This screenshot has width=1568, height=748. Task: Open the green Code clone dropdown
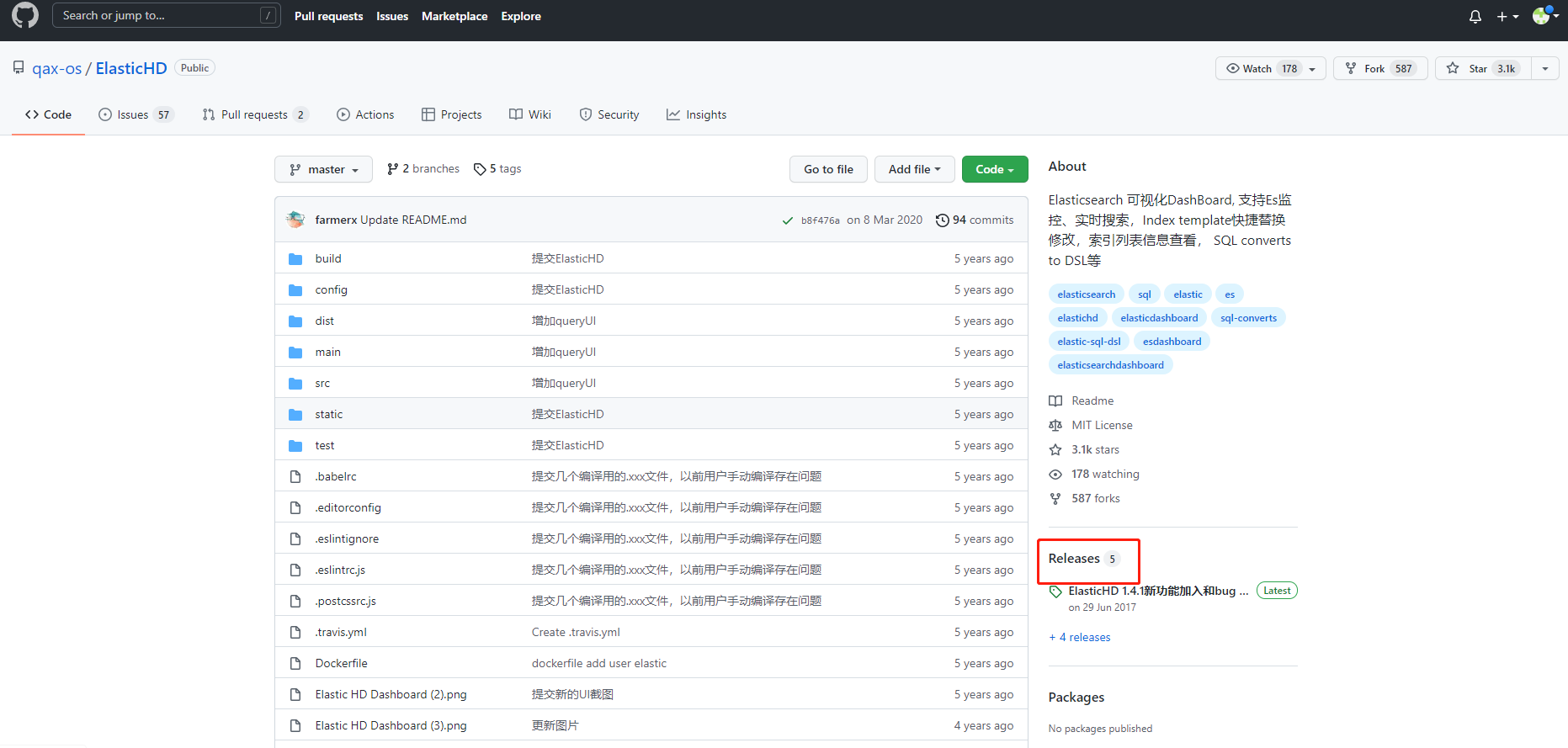click(995, 169)
